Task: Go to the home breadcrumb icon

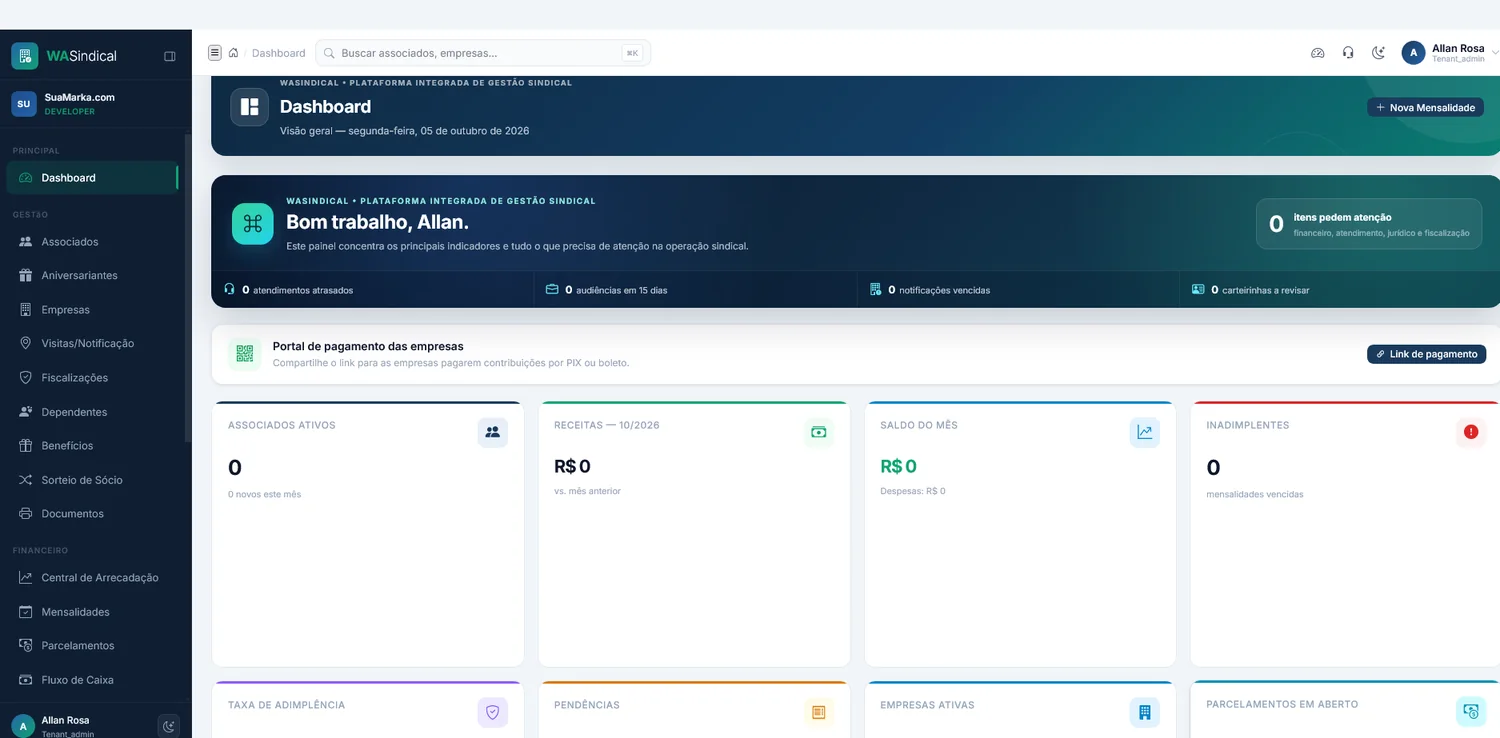Action: coord(233,53)
